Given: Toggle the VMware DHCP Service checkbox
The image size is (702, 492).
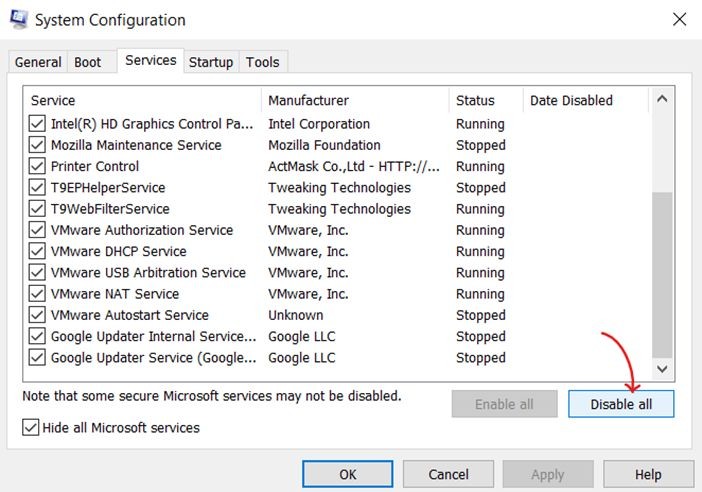Looking at the screenshot, I should click(38, 251).
